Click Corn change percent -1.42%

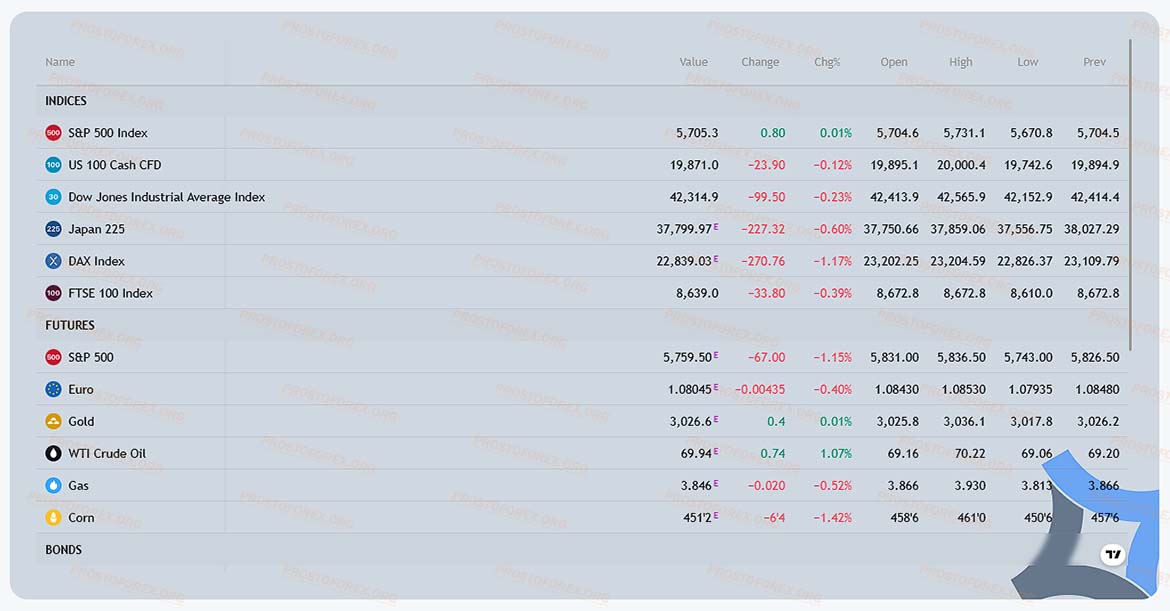click(833, 518)
